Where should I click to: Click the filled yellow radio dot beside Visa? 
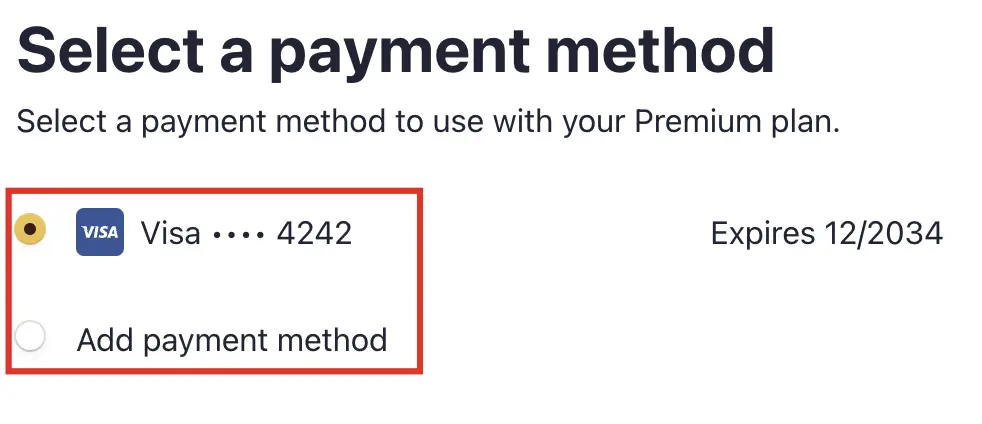pyautogui.click(x=30, y=229)
